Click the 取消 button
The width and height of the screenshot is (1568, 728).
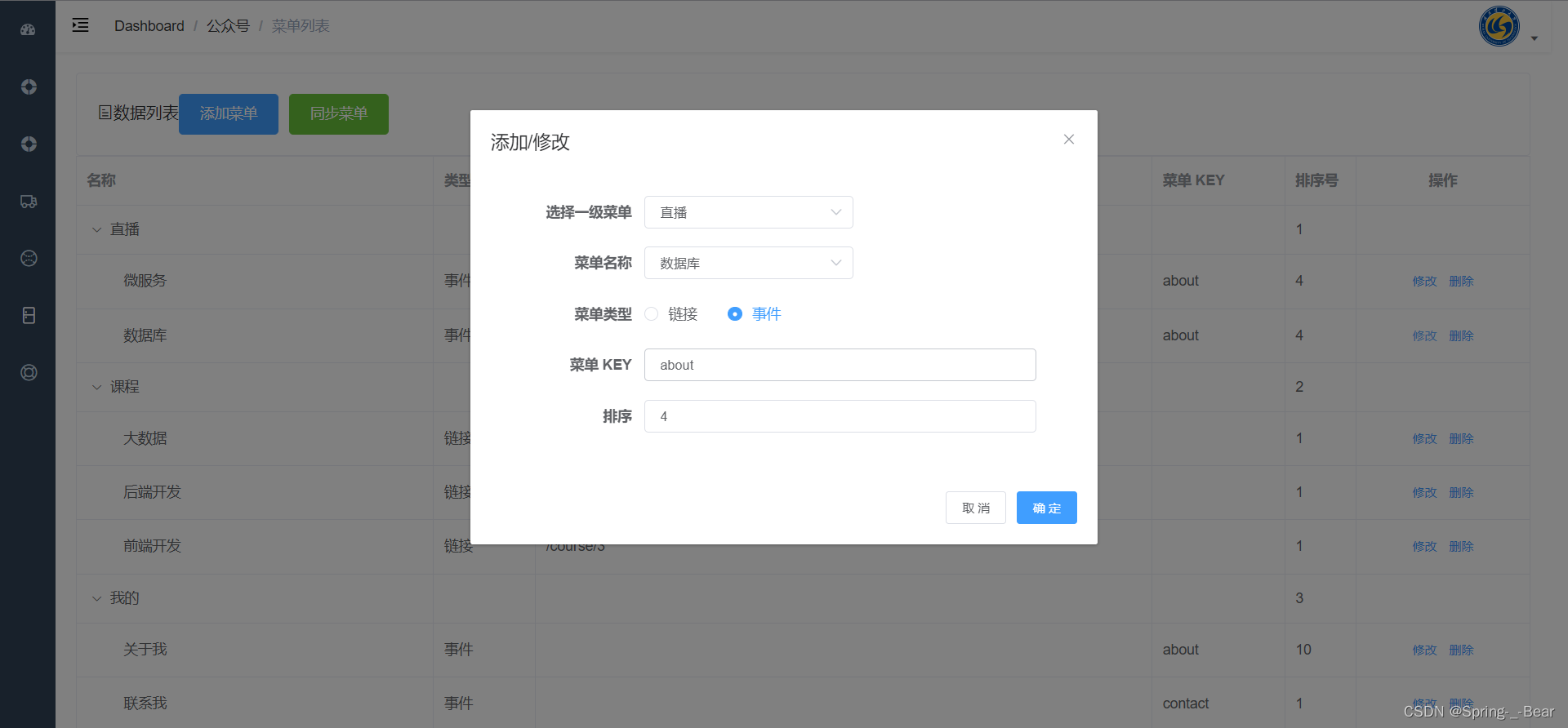pos(976,508)
